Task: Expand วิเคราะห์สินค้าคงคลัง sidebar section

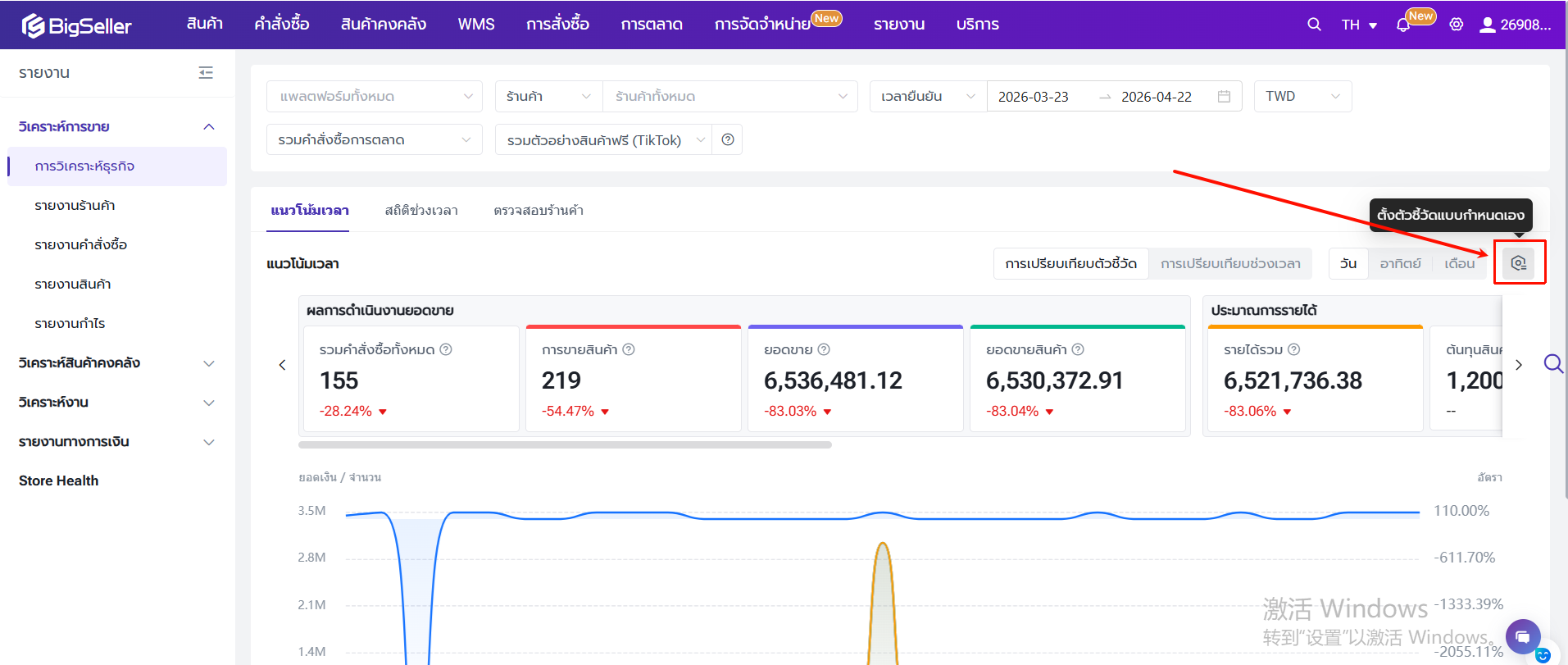Action: (x=117, y=363)
